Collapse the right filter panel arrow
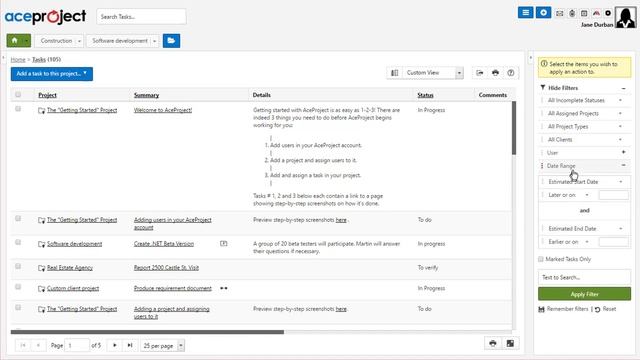The image size is (640, 360). (531, 58)
